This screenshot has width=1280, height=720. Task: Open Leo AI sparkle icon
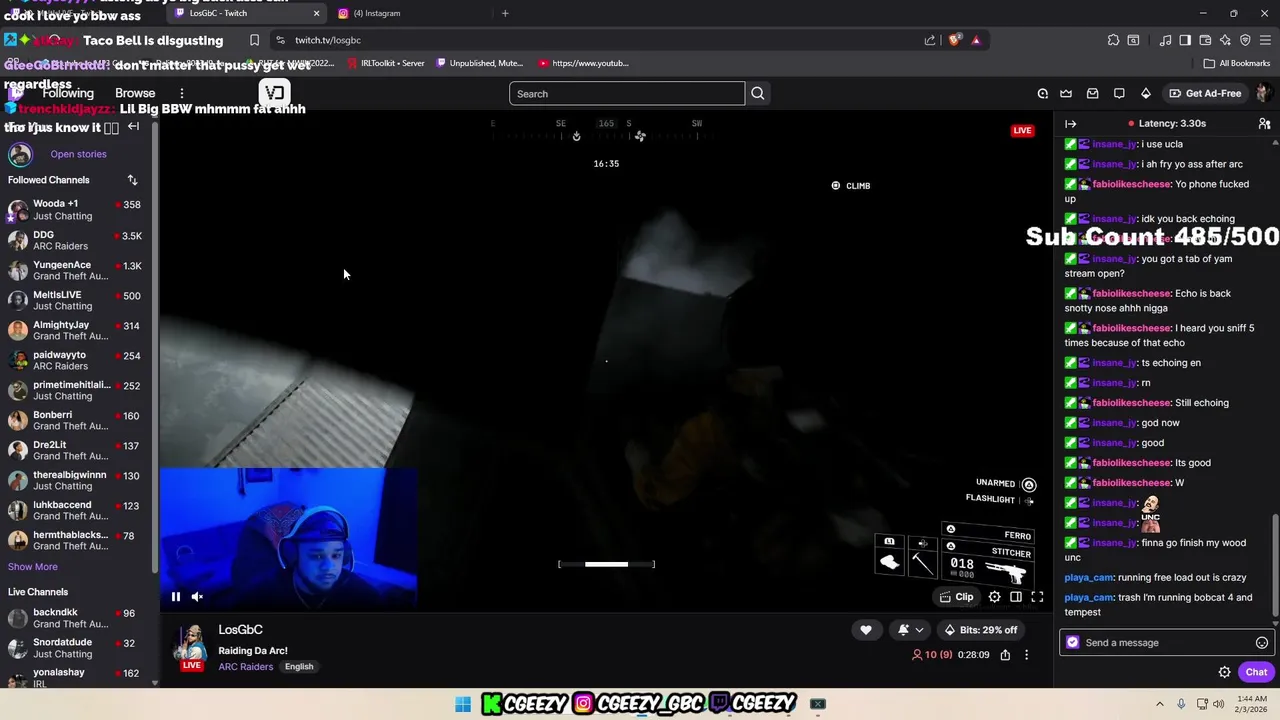(1225, 40)
